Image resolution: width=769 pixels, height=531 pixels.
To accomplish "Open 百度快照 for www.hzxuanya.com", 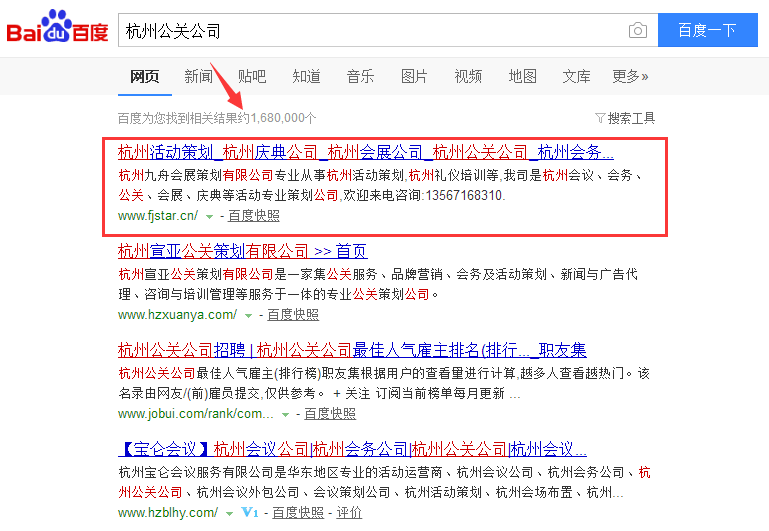I will [293, 315].
